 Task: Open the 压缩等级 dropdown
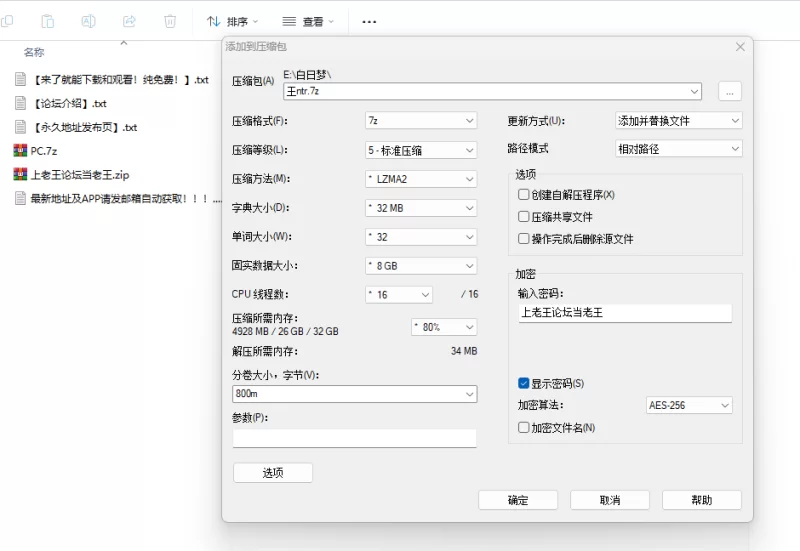point(421,150)
